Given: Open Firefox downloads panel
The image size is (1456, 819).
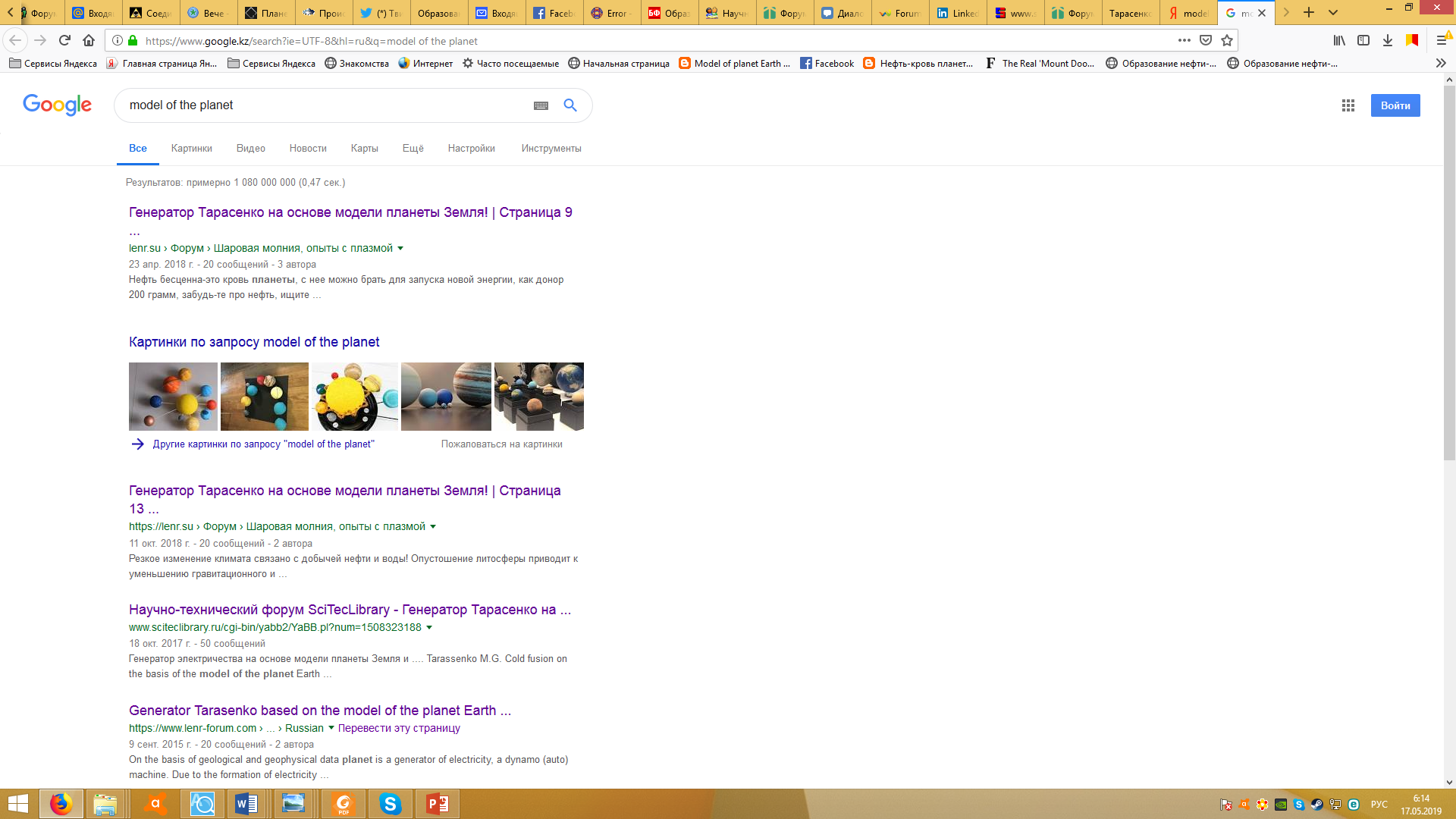Looking at the screenshot, I should click(x=1387, y=41).
